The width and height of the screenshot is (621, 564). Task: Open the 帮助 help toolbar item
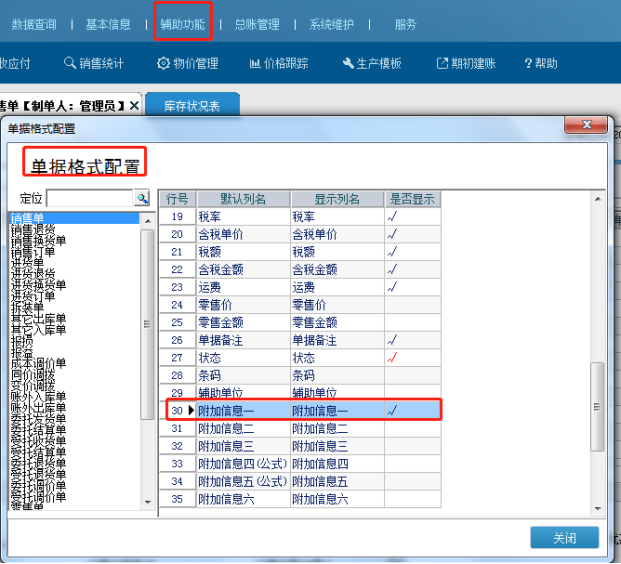pyautogui.click(x=541, y=63)
